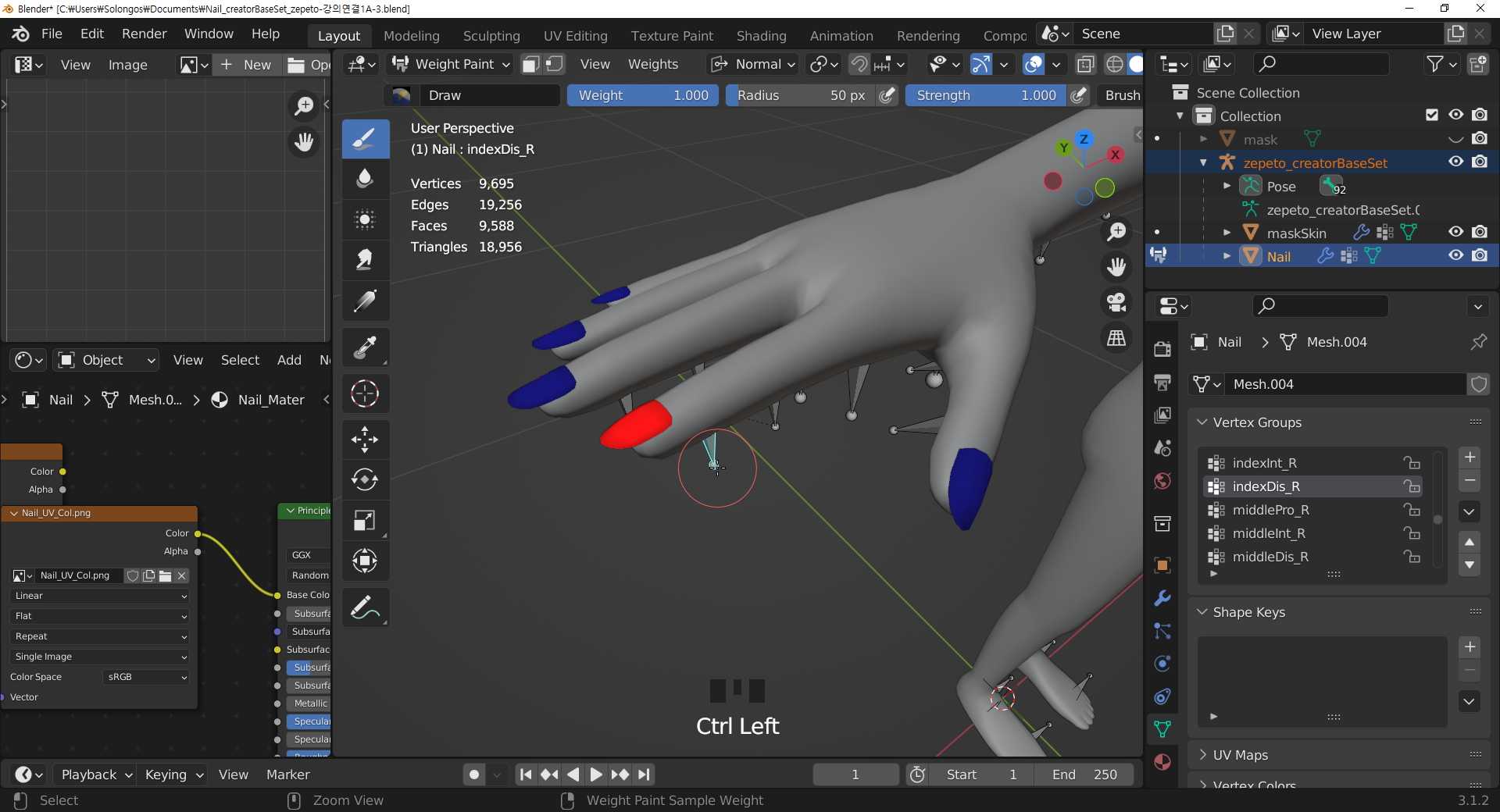The image size is (1500, 812).
Task: Select the middleDis_R vertex group
Action: click(x=1312, y=557)
